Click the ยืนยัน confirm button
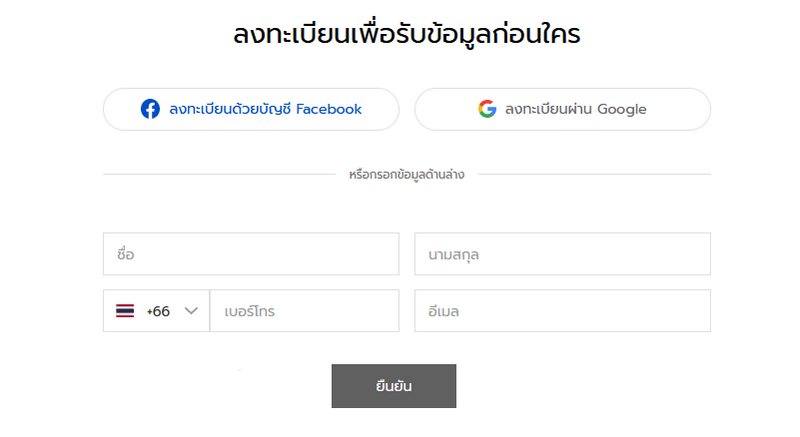 coord(394,386)
